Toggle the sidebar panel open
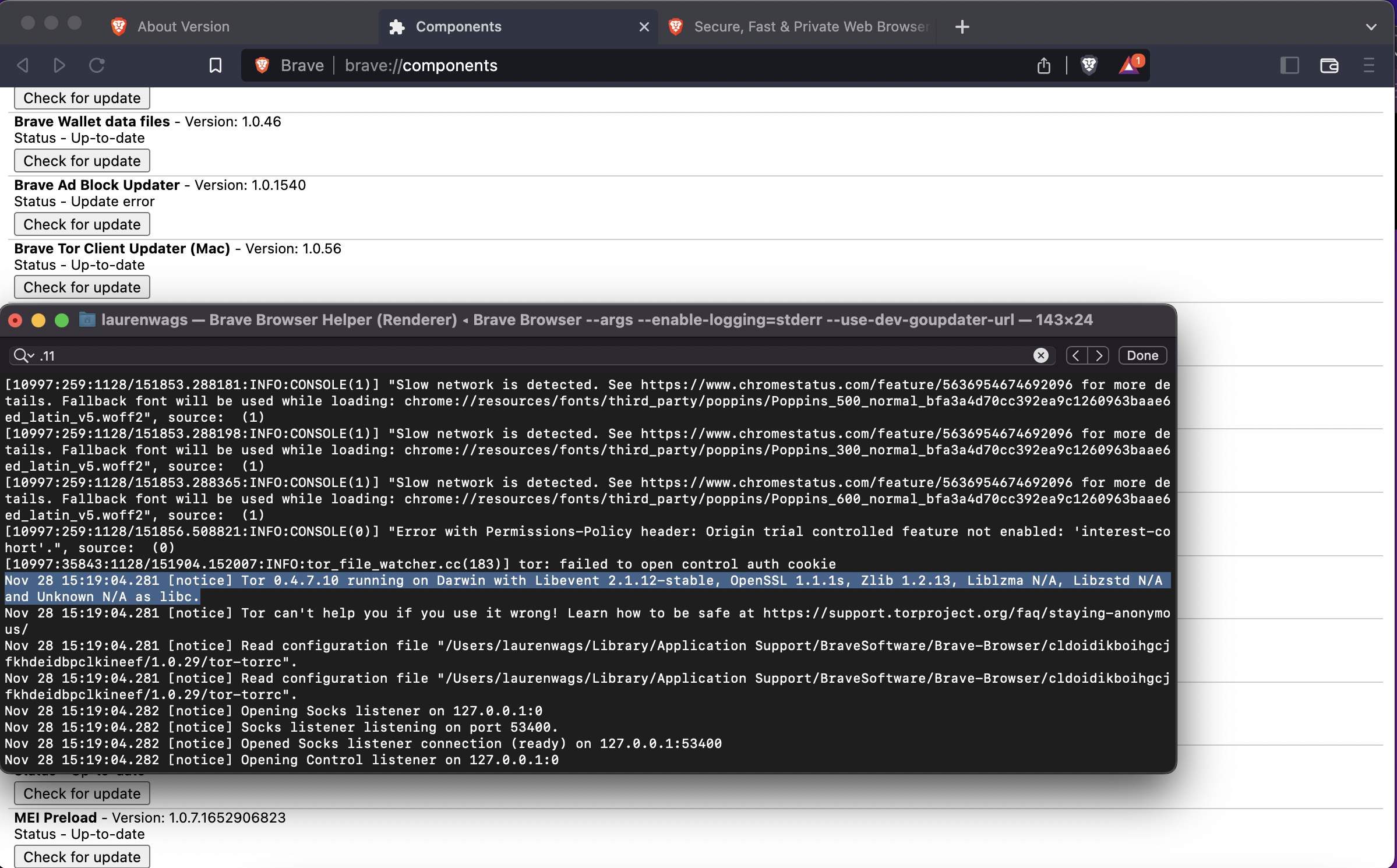The image size is (1397, 868). pyautogui.click(x=1289, y=65)
